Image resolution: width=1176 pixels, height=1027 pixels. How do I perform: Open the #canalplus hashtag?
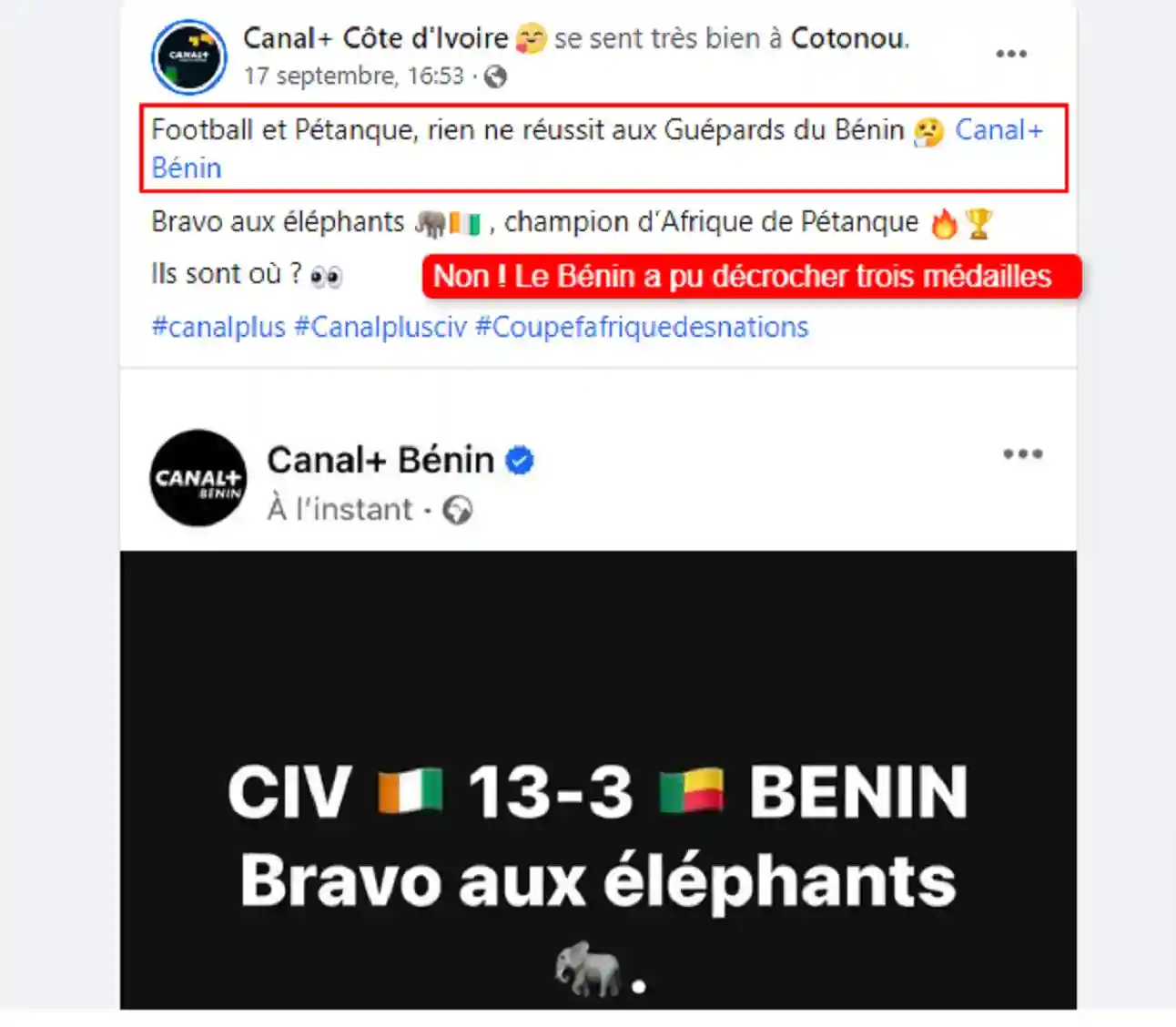(218, 328)
